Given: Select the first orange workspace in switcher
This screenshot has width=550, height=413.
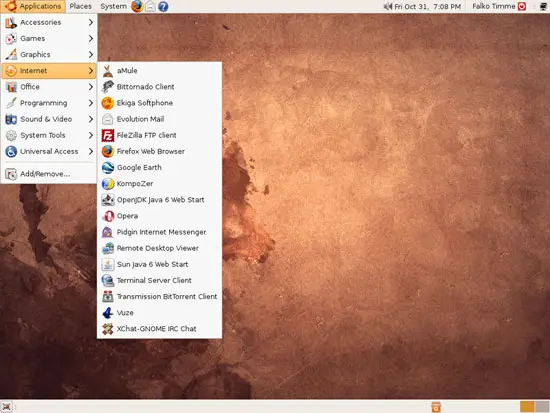Looking at the screenshot, I should [x=527, y=407].
